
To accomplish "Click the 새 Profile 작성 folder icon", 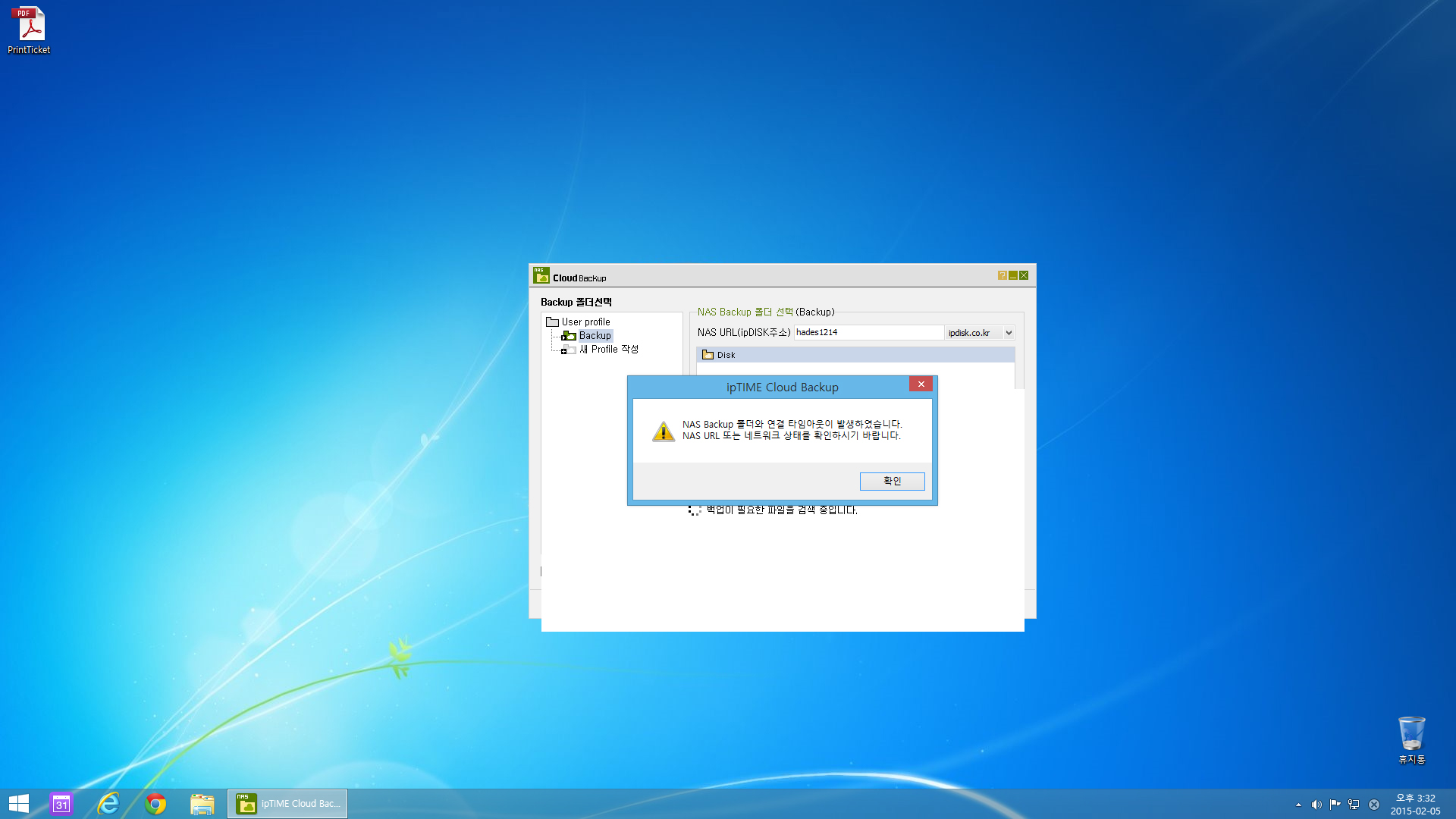I will [571, 349].
